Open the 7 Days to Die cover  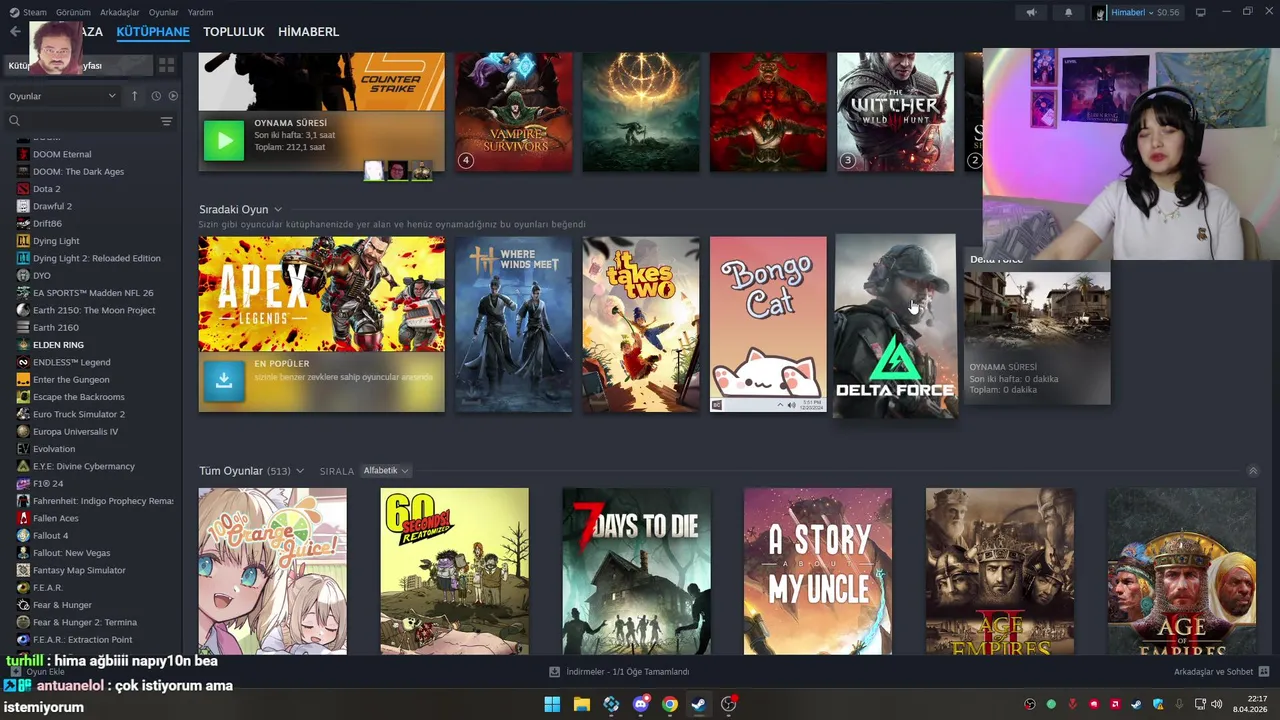click(636, 571)
